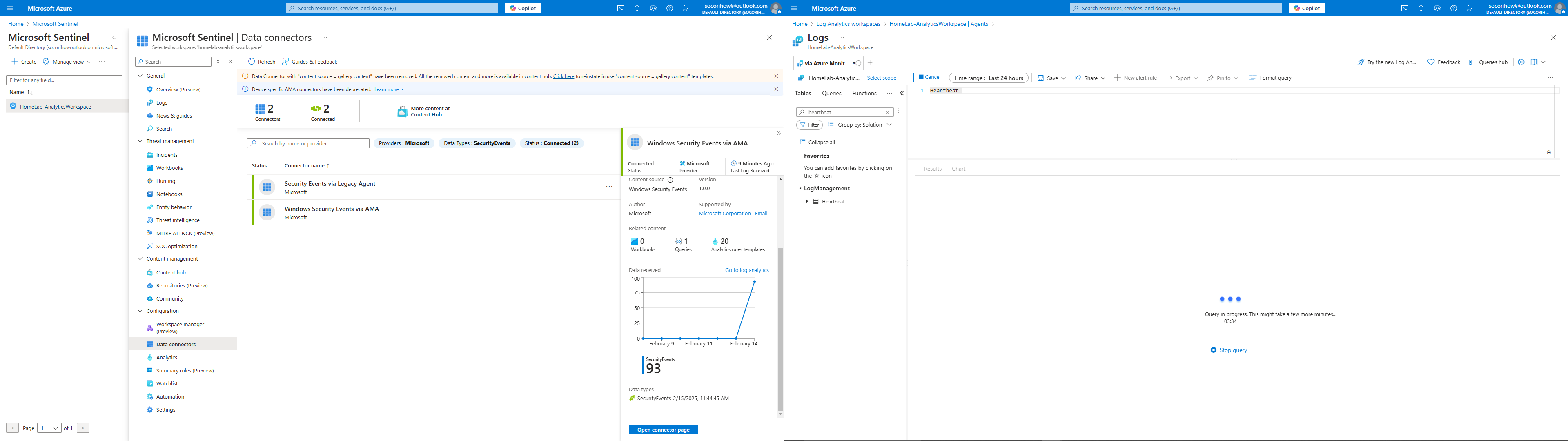Viewport: 1568px width, 441px height.
Task: Open the settings gear in the Logs window header
Action: pos(1437,9)
